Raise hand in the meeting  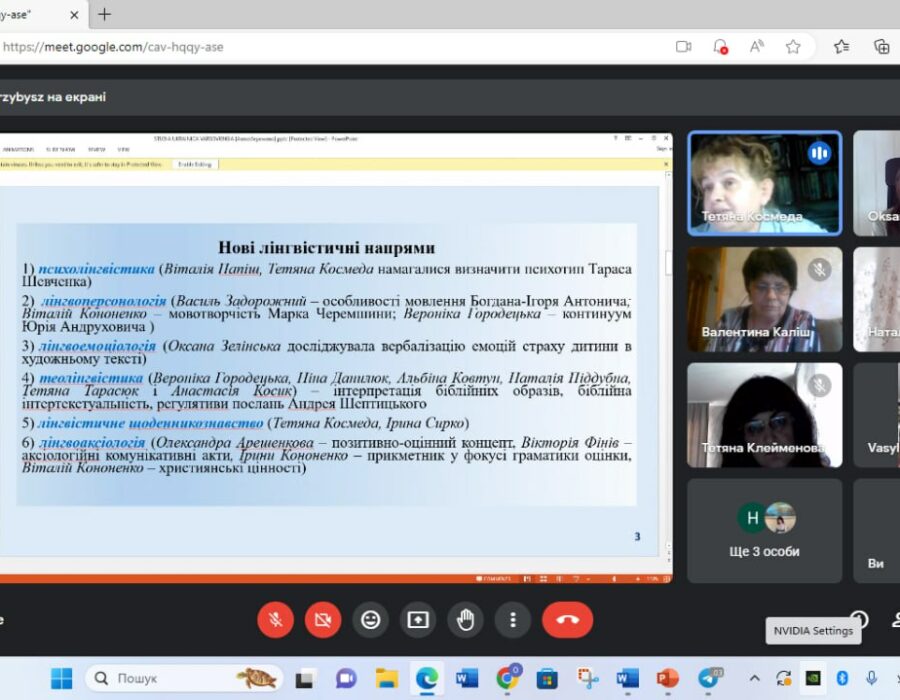(x=465, y=619)
